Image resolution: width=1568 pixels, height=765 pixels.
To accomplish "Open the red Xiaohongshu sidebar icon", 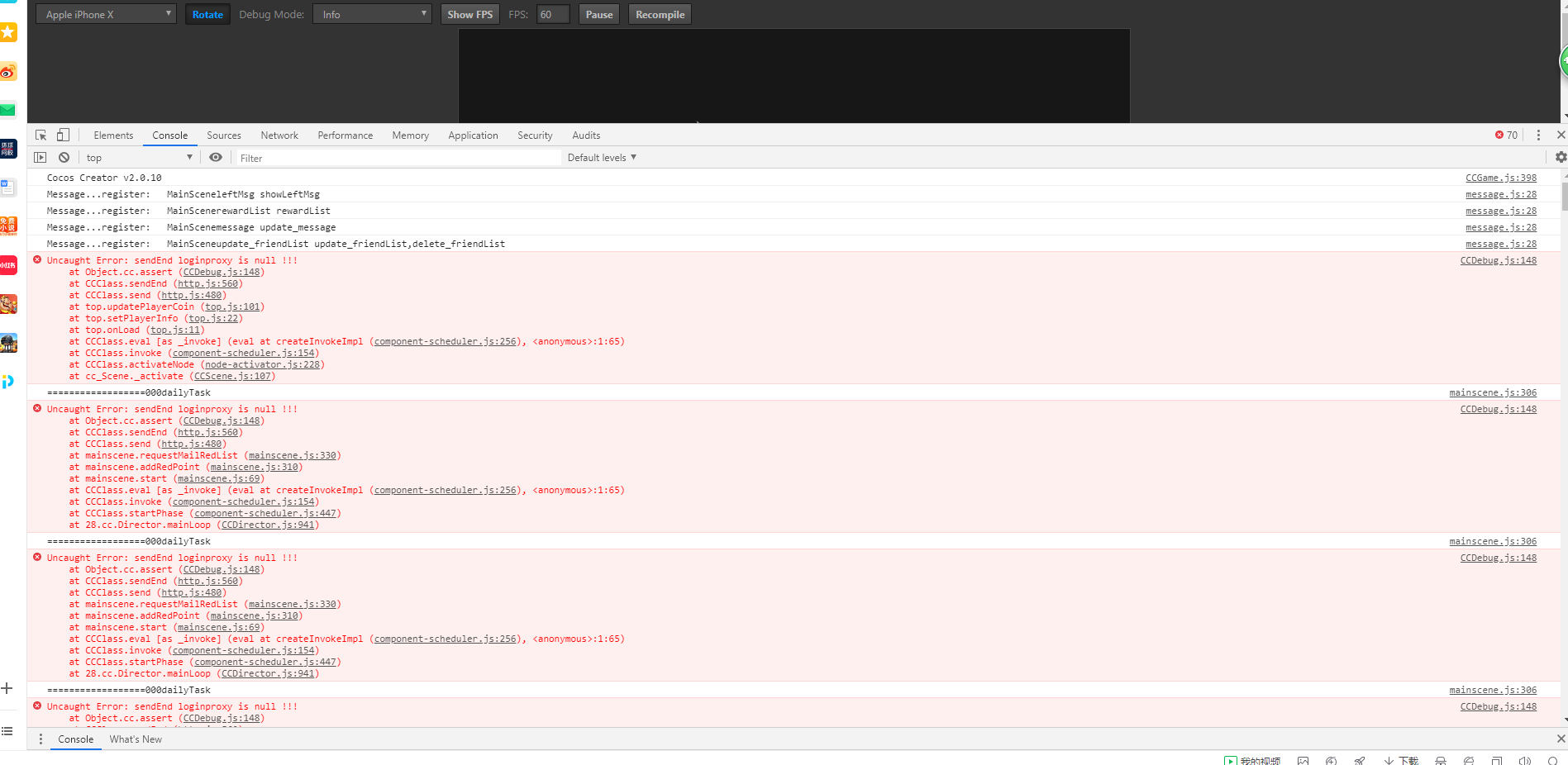I will [8, 265].
